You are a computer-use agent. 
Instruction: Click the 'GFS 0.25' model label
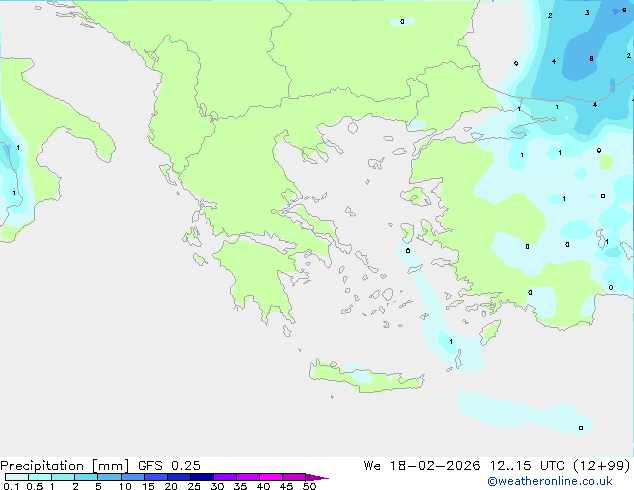(x=169, y=466)
